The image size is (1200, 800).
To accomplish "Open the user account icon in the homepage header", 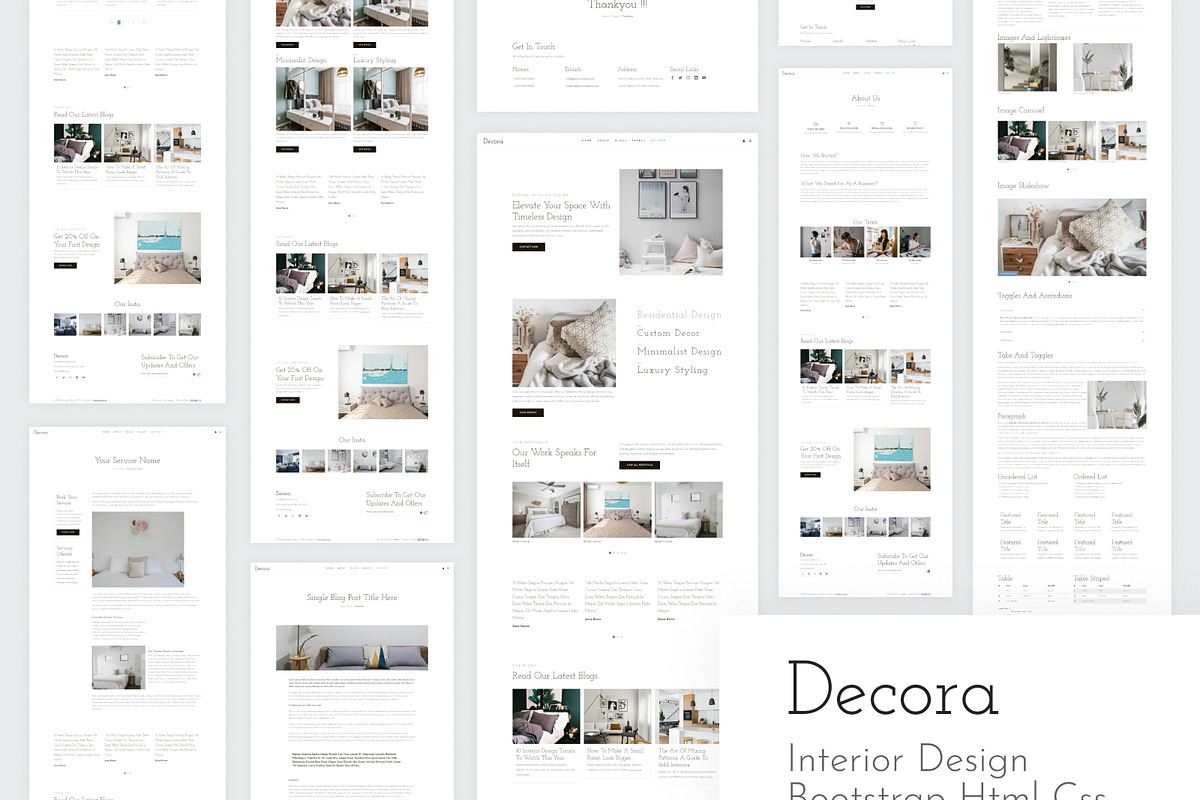I will pos(744,141).
